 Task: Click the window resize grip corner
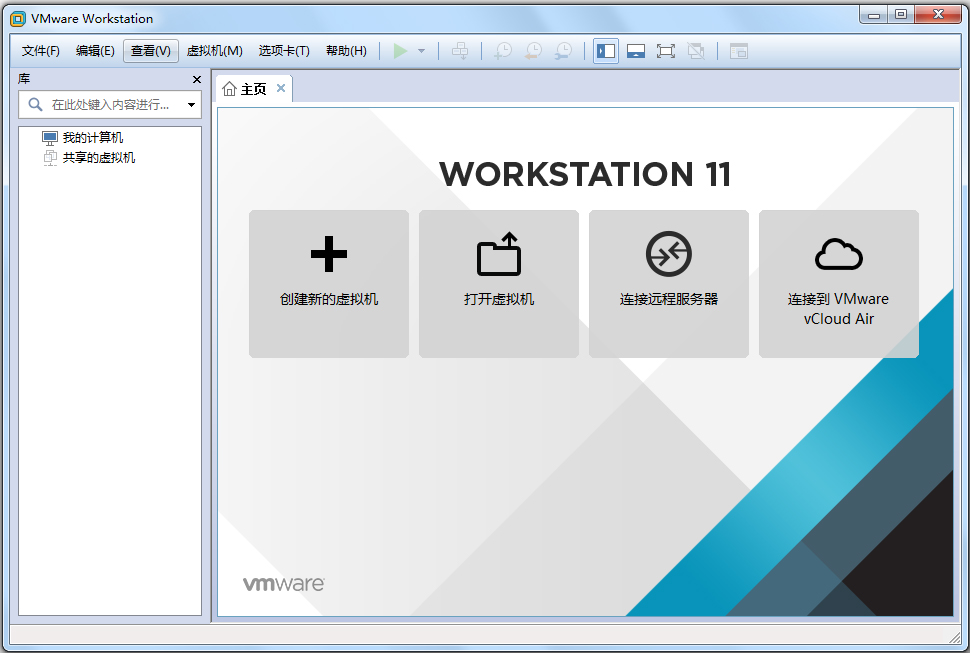click(x=955, y=636)
